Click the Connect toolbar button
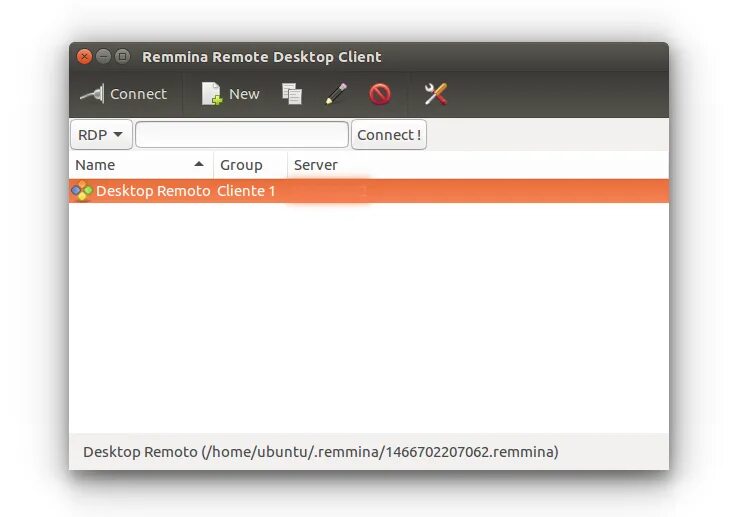Image resolution: width=736 pixels, height=517 pixels. (x=123, y=94)
